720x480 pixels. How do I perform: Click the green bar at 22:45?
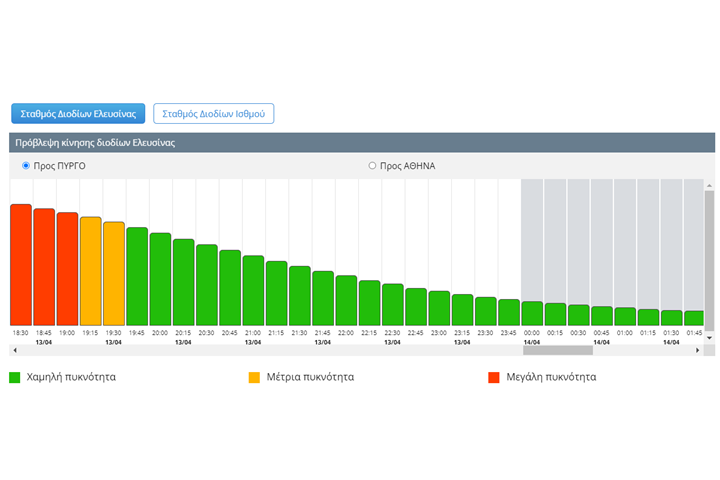click(x=416, y=307)
